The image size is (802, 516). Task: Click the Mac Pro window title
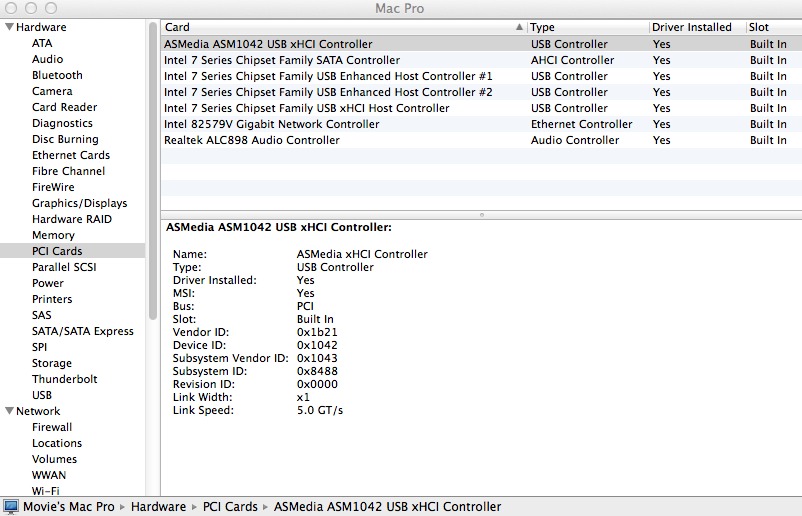coord(399,8)
